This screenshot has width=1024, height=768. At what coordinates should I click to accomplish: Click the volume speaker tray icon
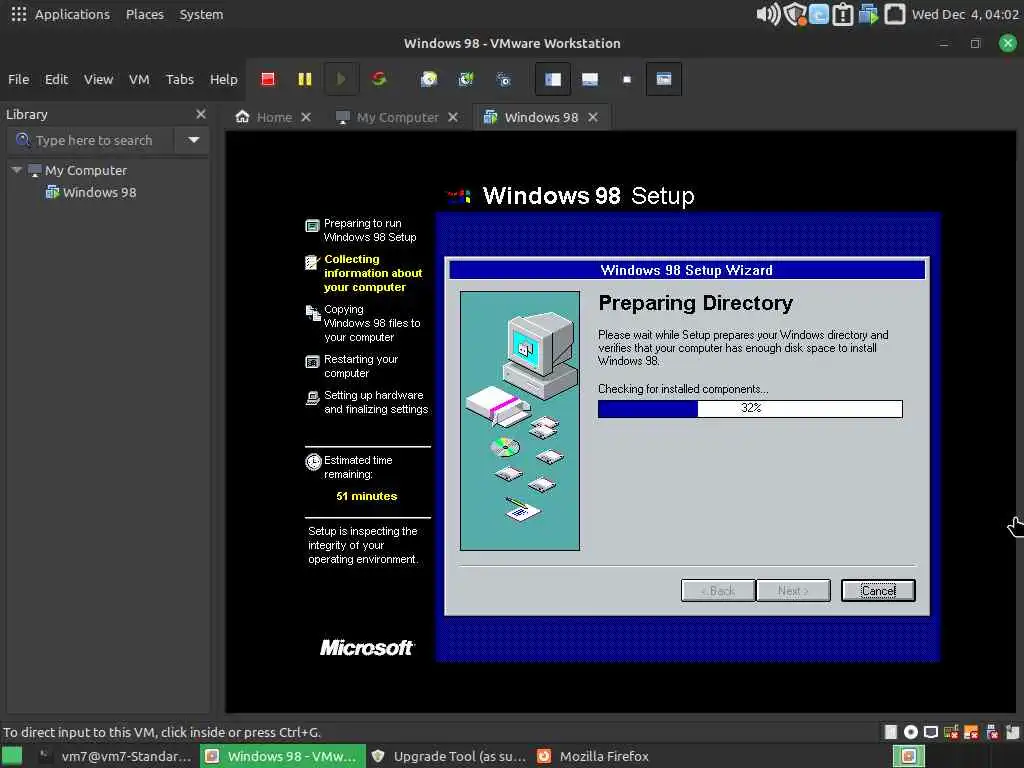(x=768, y=14)
